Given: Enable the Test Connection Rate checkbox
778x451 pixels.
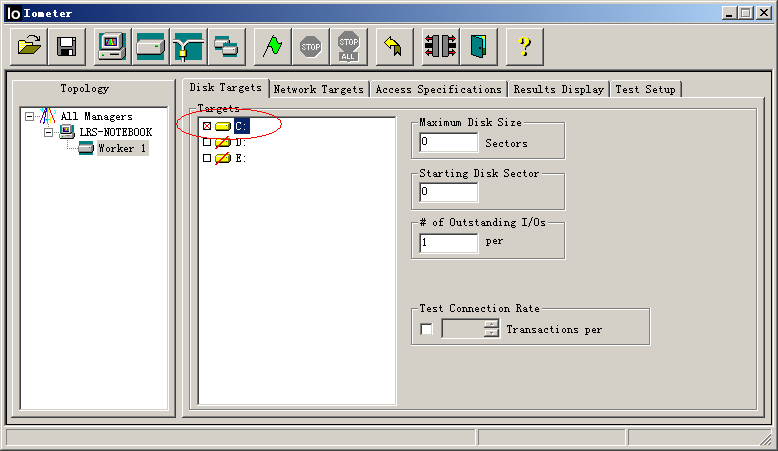Looking at the screenshot, I should pos(427,329).
